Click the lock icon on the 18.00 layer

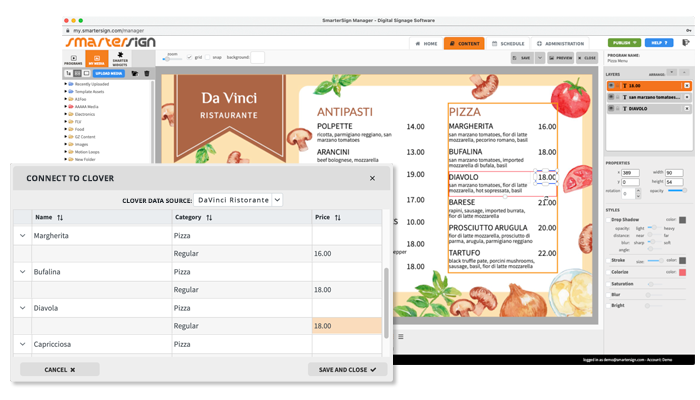617,85
